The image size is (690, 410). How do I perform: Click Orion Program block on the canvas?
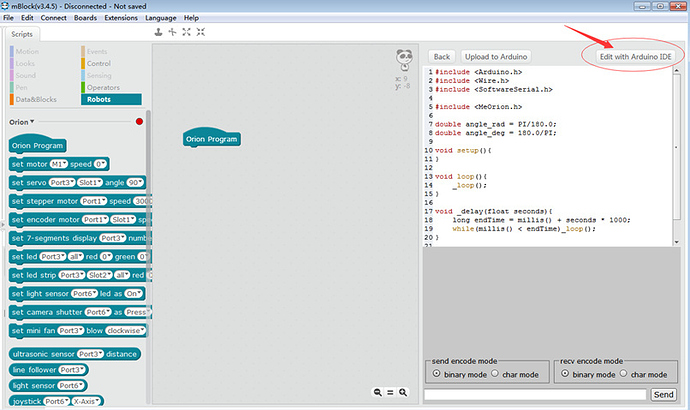pos(212,138)
